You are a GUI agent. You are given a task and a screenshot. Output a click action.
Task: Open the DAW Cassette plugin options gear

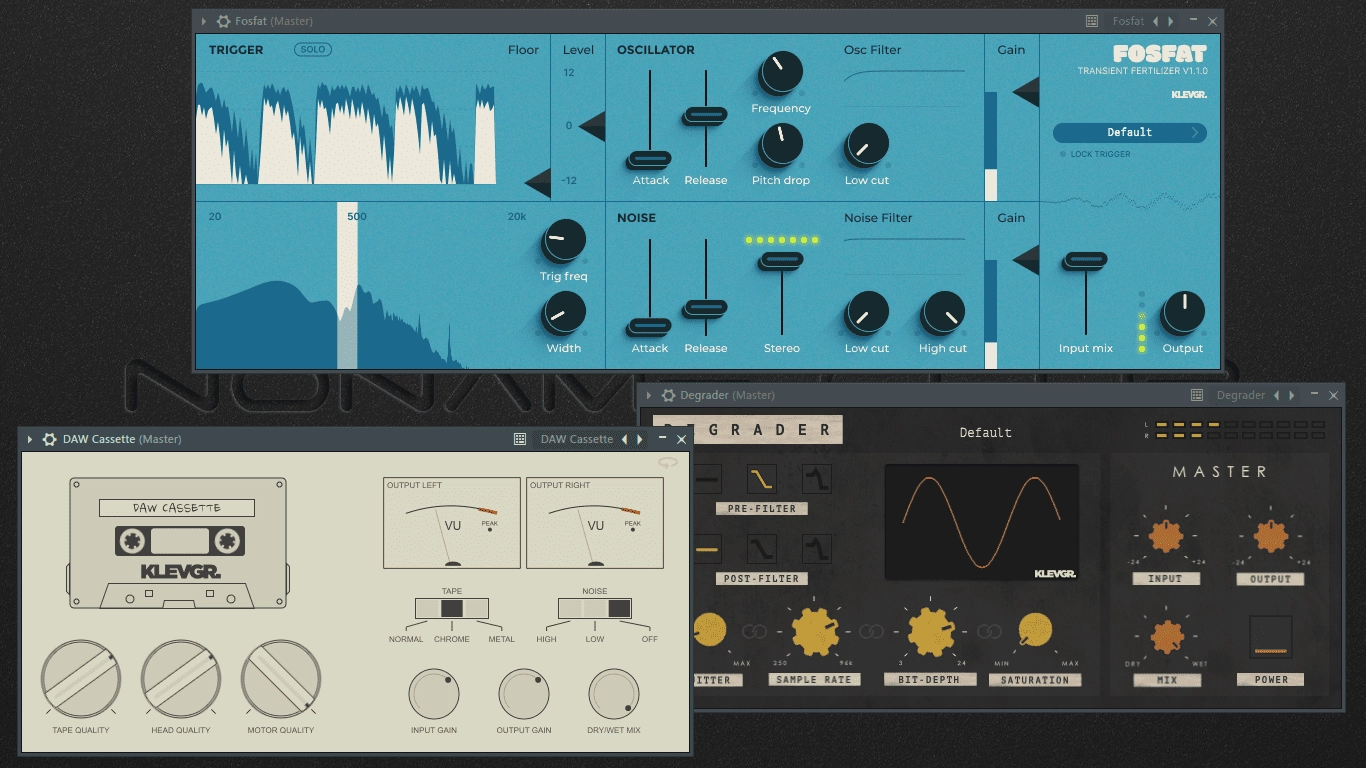point(49,439)
